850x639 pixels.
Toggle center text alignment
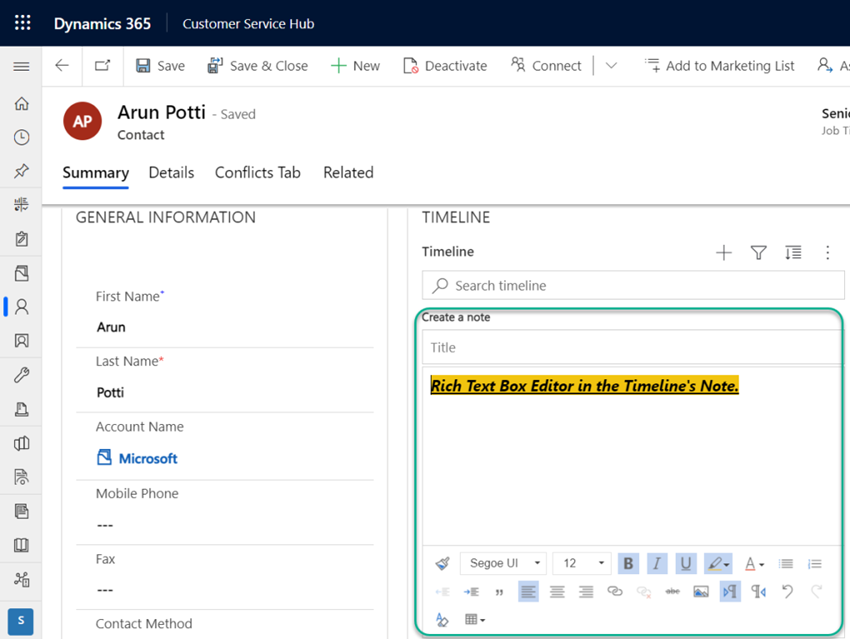[x=556, y=591]
